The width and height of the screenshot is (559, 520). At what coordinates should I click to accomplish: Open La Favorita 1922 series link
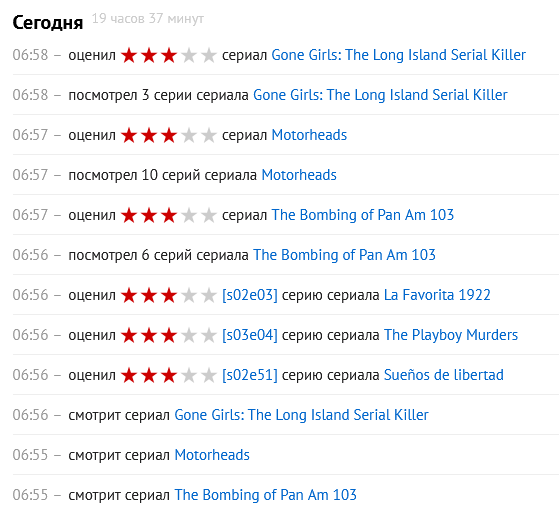(437, 295)
